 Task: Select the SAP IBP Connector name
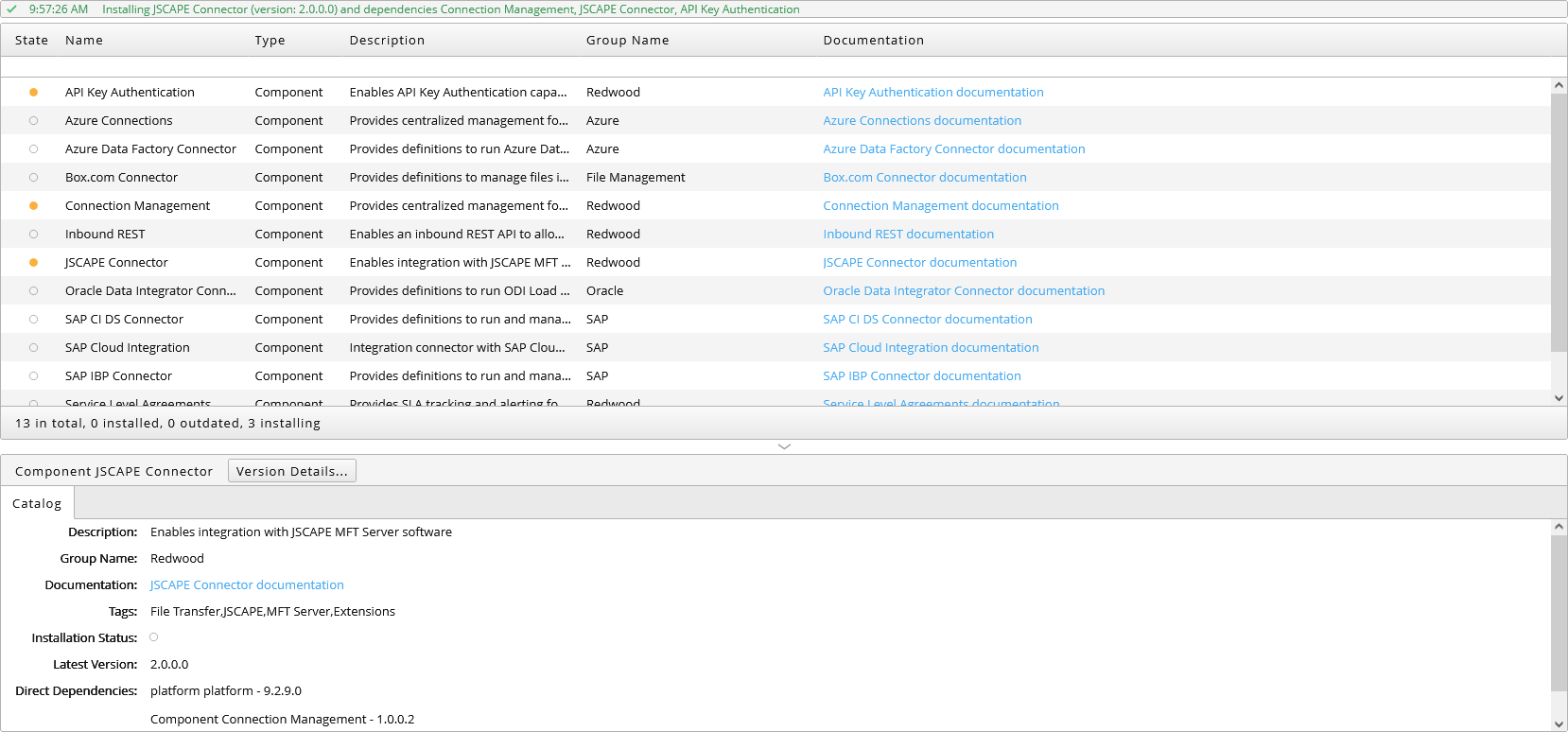118,376
